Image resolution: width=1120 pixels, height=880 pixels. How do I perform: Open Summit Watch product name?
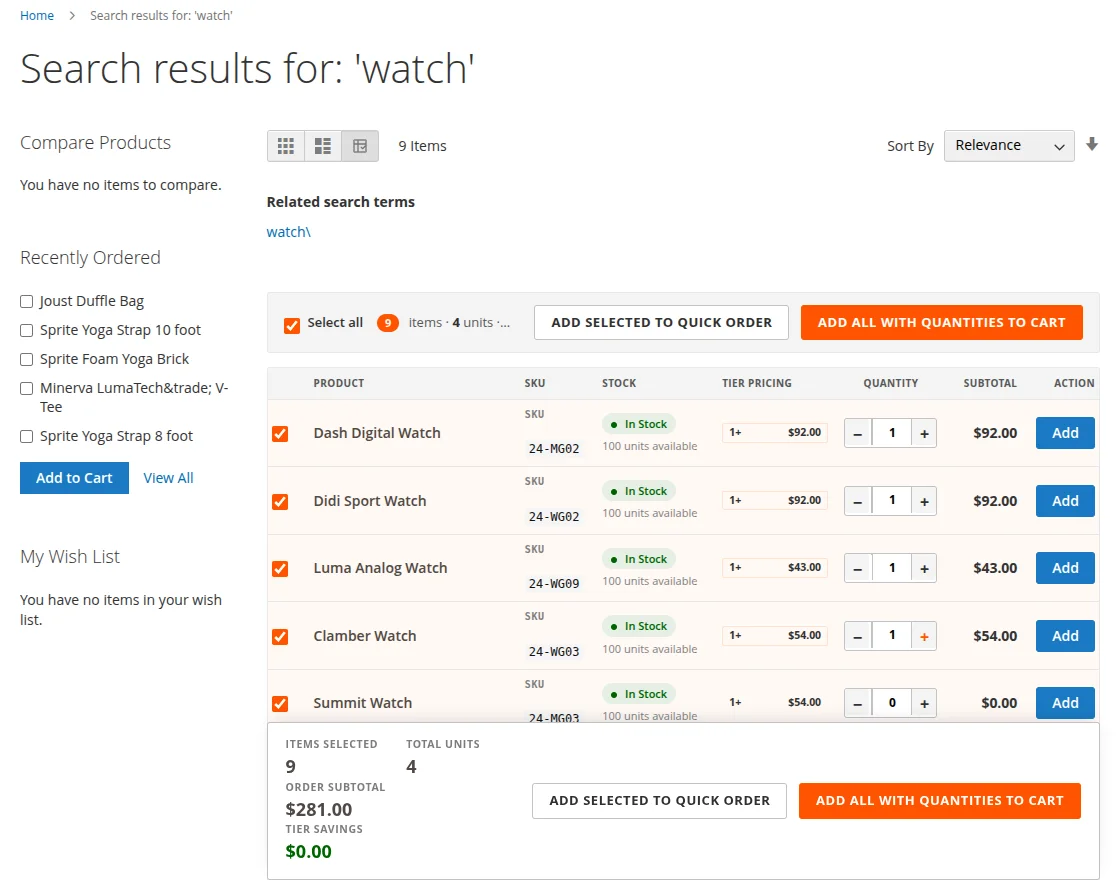(363, 703)
